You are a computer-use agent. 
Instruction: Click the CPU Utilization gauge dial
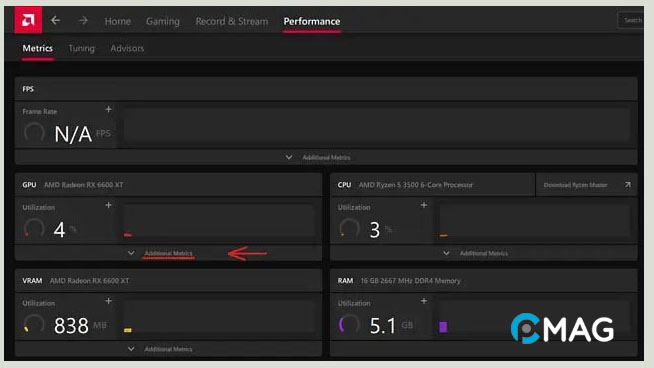coord(350,229)
